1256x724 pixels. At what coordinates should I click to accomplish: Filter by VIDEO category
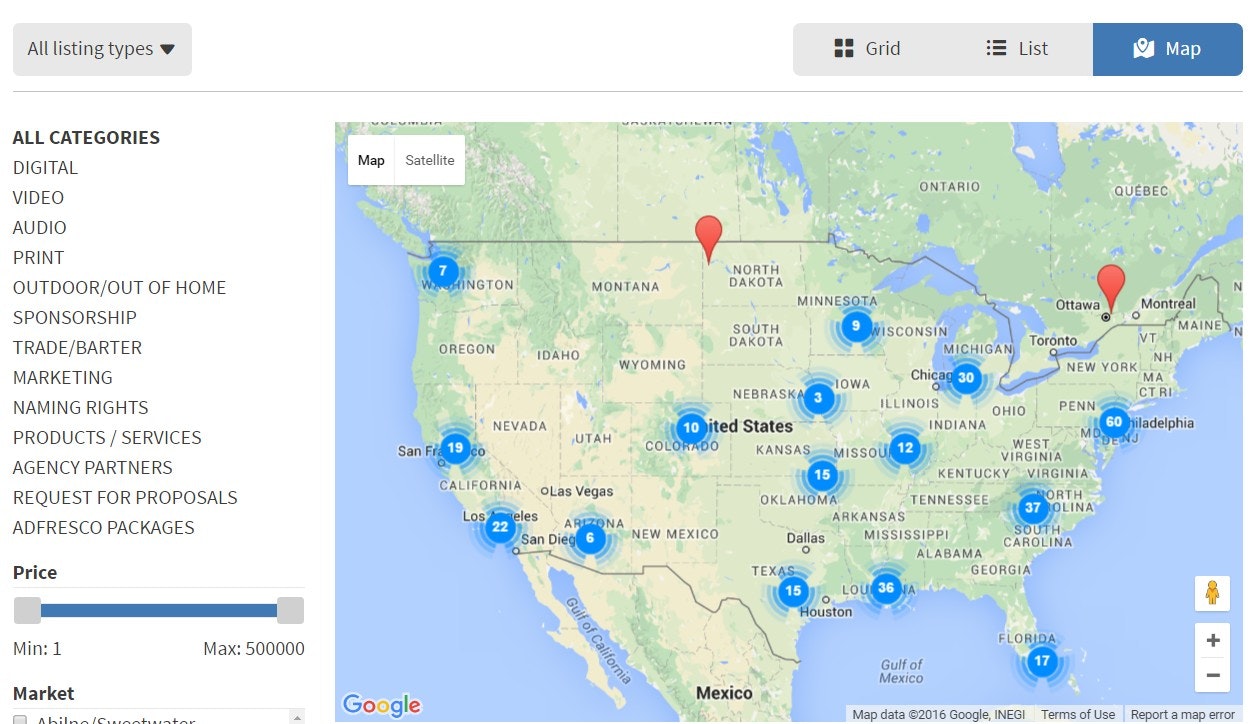pyautogui.click(x=38, y=198)
